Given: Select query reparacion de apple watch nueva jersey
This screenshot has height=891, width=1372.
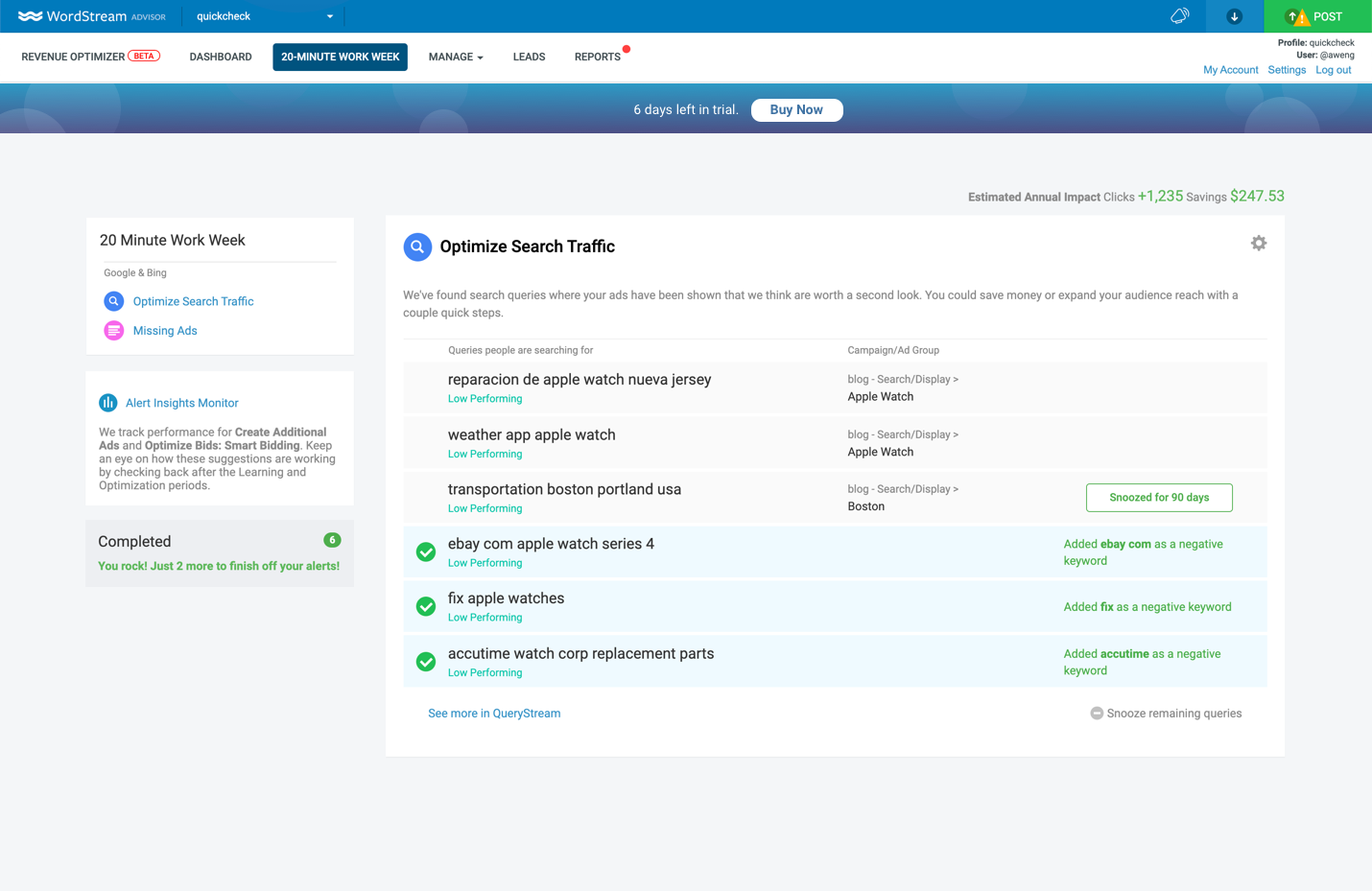Looking at the screenshot, I should (x=580, y=380).
